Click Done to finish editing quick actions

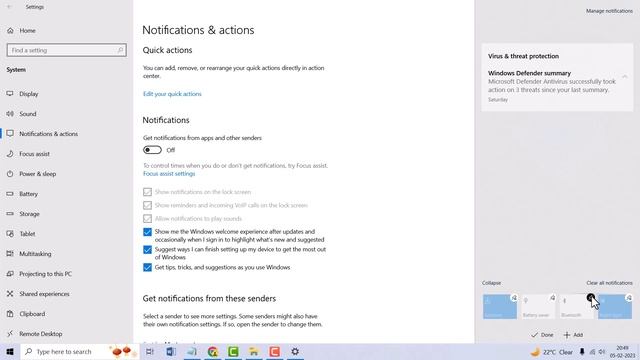coord(542,335)
